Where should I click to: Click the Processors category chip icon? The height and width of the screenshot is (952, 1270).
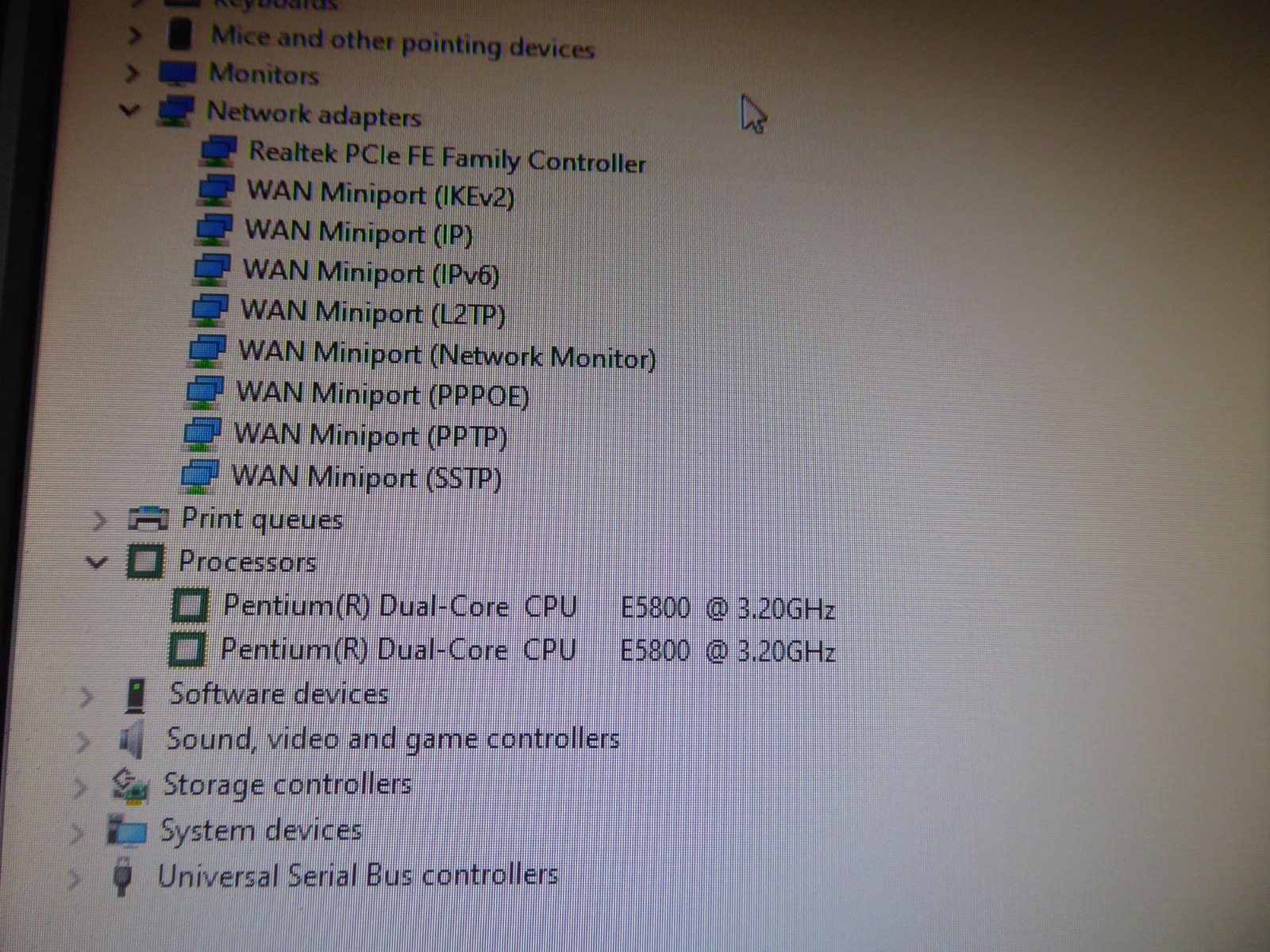click(145, 562)
